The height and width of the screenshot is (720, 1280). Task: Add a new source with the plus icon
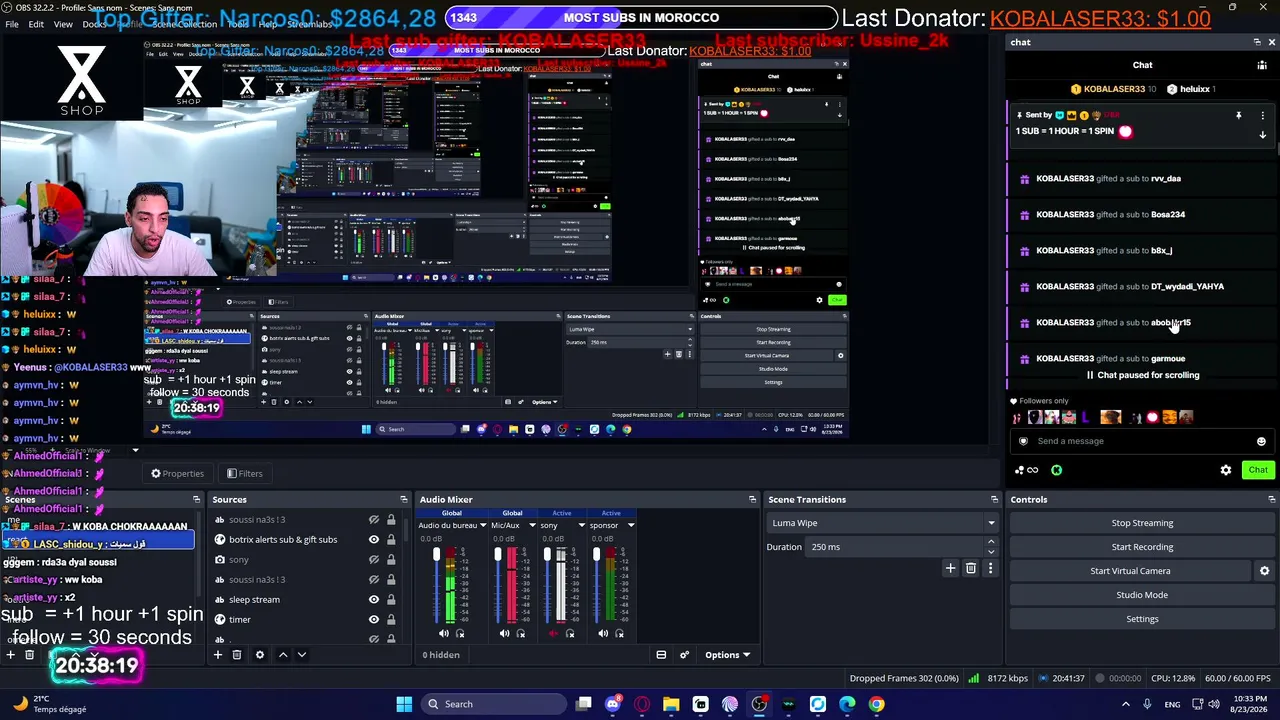pos(217,655)
